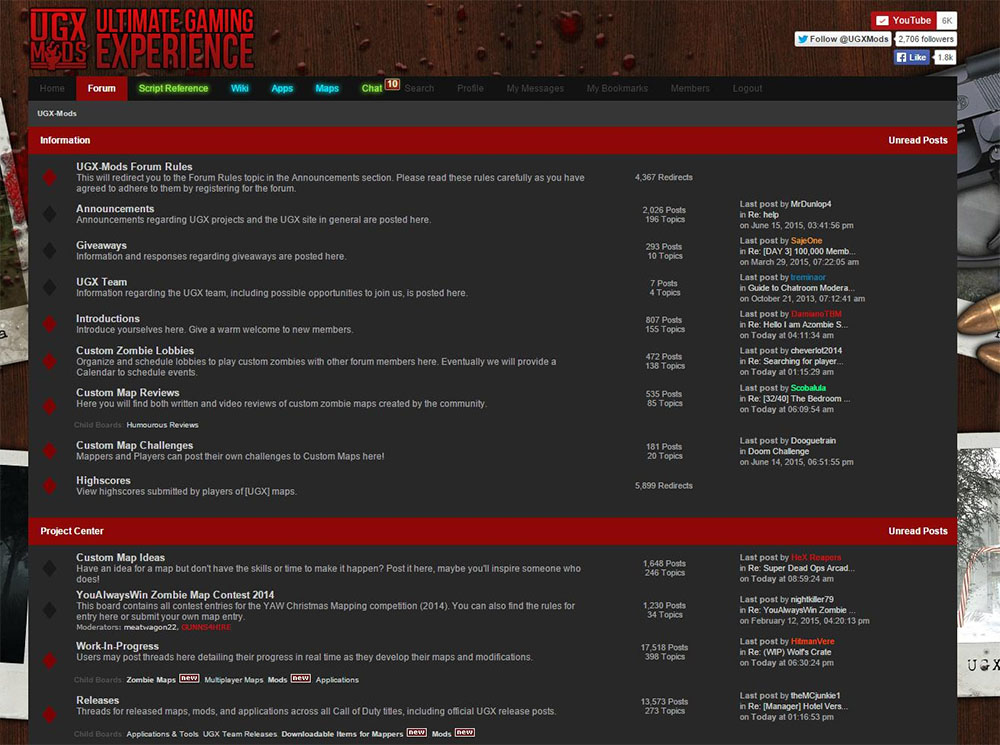Click the diamond icon beside Custom Map Reviews
This screenshot has width=1000, height=745.
point(50,406)
